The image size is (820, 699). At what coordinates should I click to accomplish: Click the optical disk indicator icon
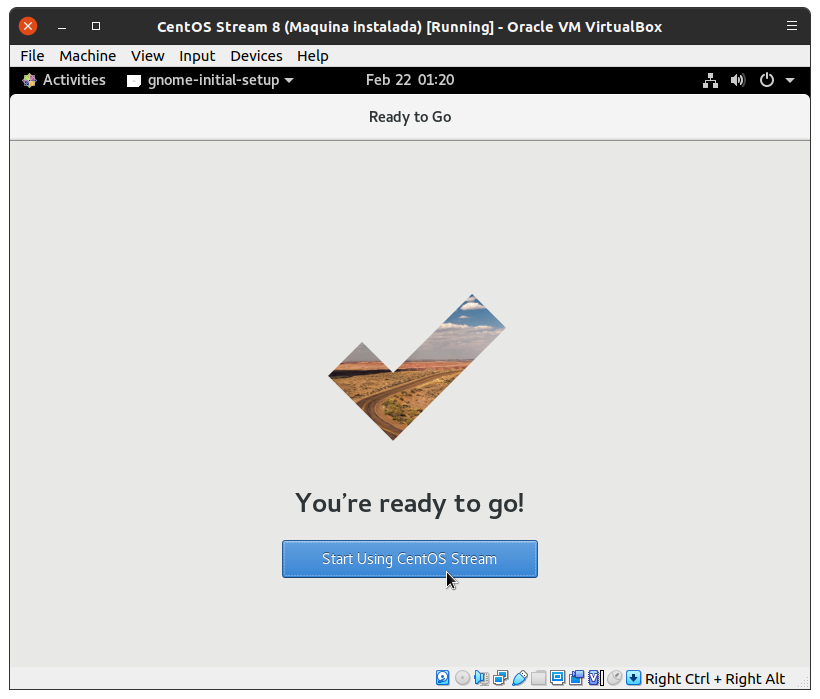[462, 678]
